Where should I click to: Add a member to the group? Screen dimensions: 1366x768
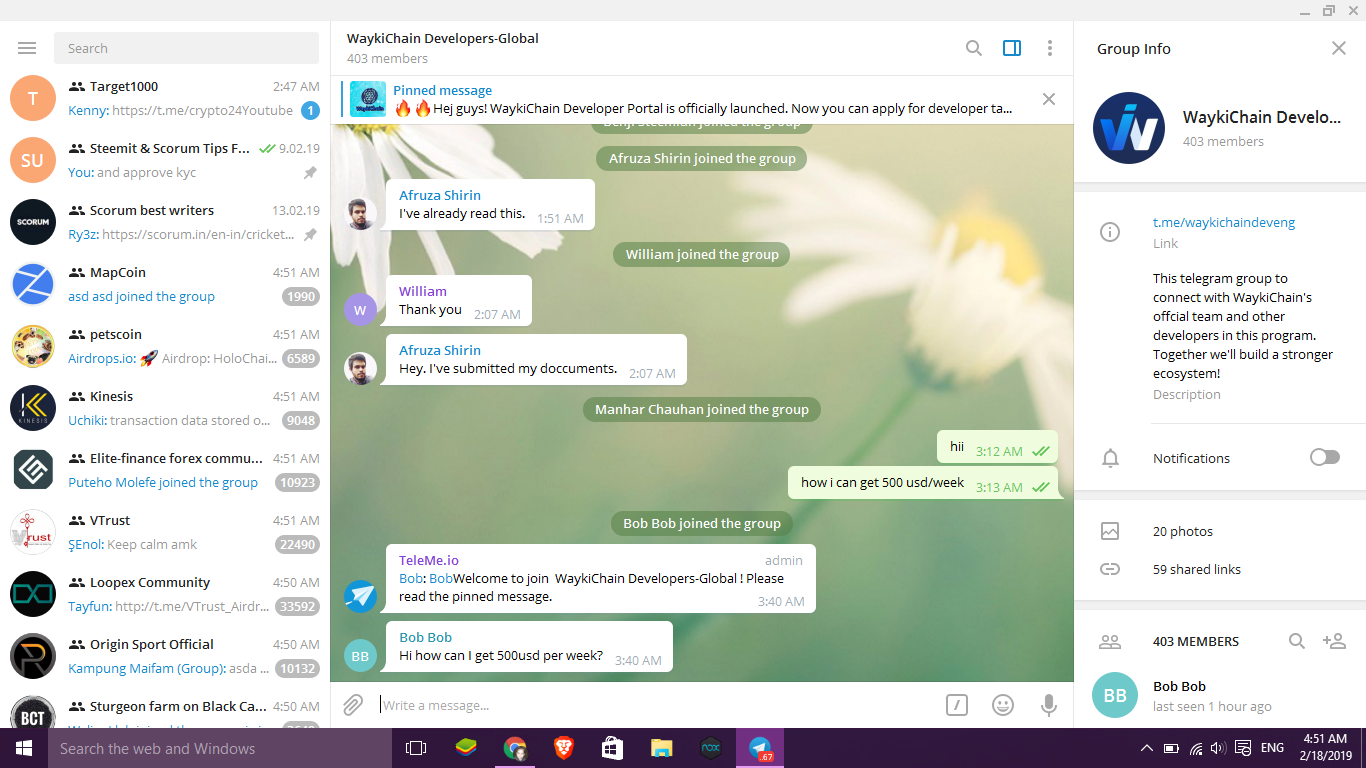(1334, 641)
